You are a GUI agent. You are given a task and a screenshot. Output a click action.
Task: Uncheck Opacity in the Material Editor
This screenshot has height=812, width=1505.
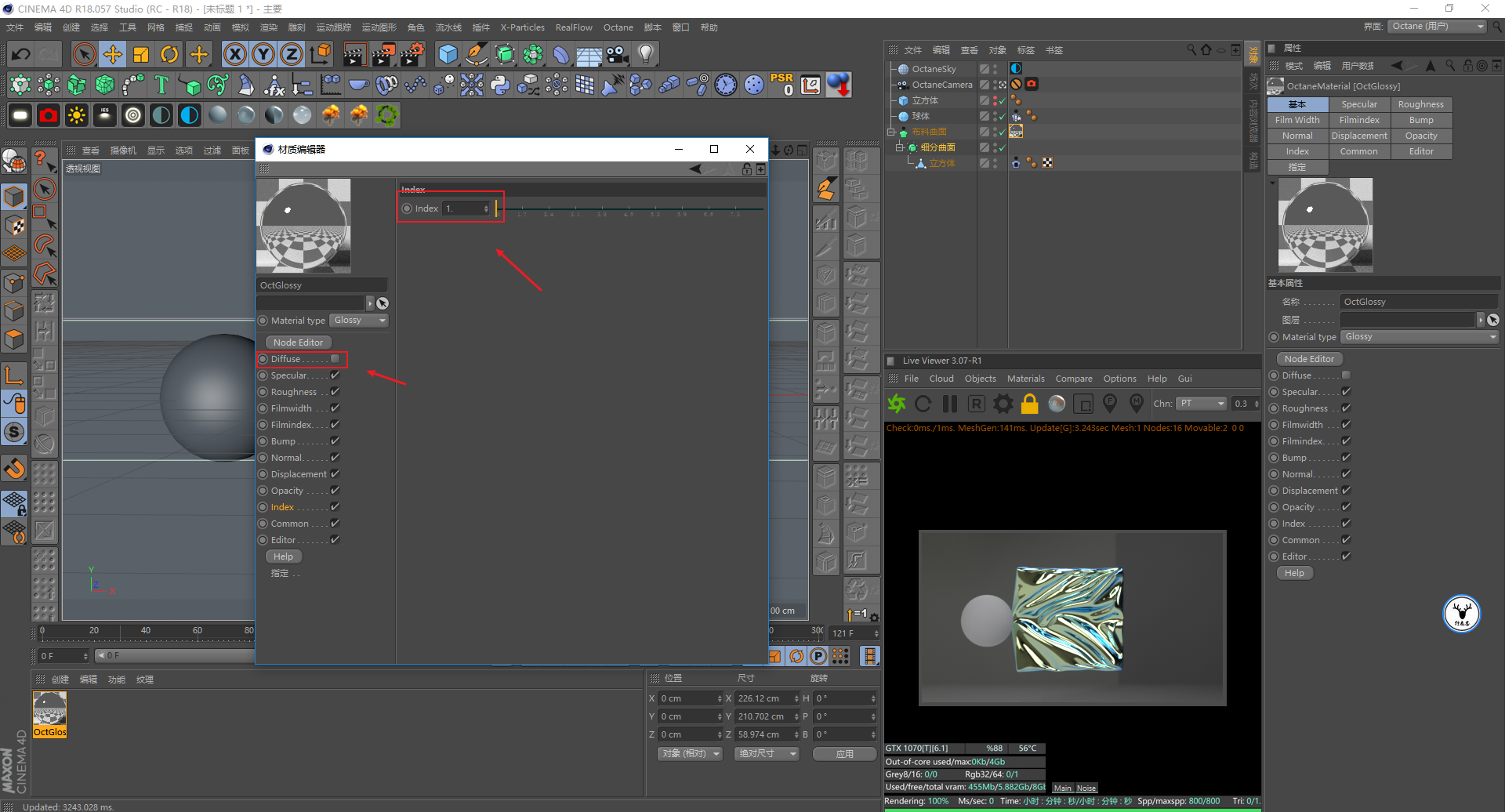pos(335,491)
